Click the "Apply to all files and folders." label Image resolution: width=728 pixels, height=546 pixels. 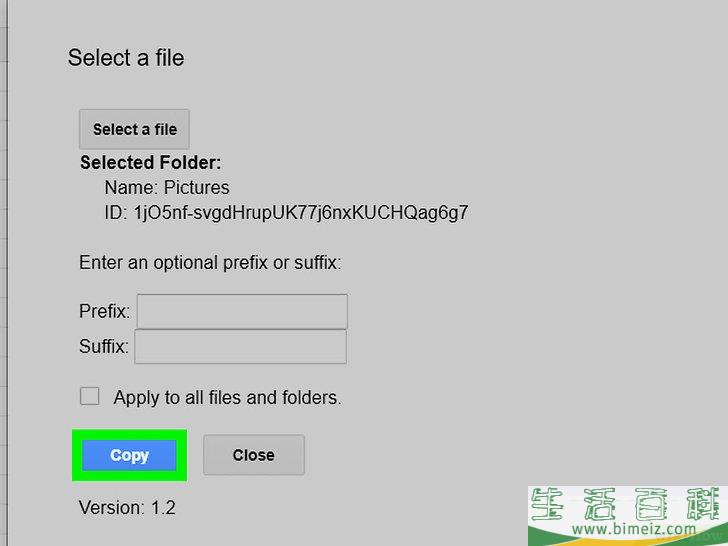click(x=227, y=398)
